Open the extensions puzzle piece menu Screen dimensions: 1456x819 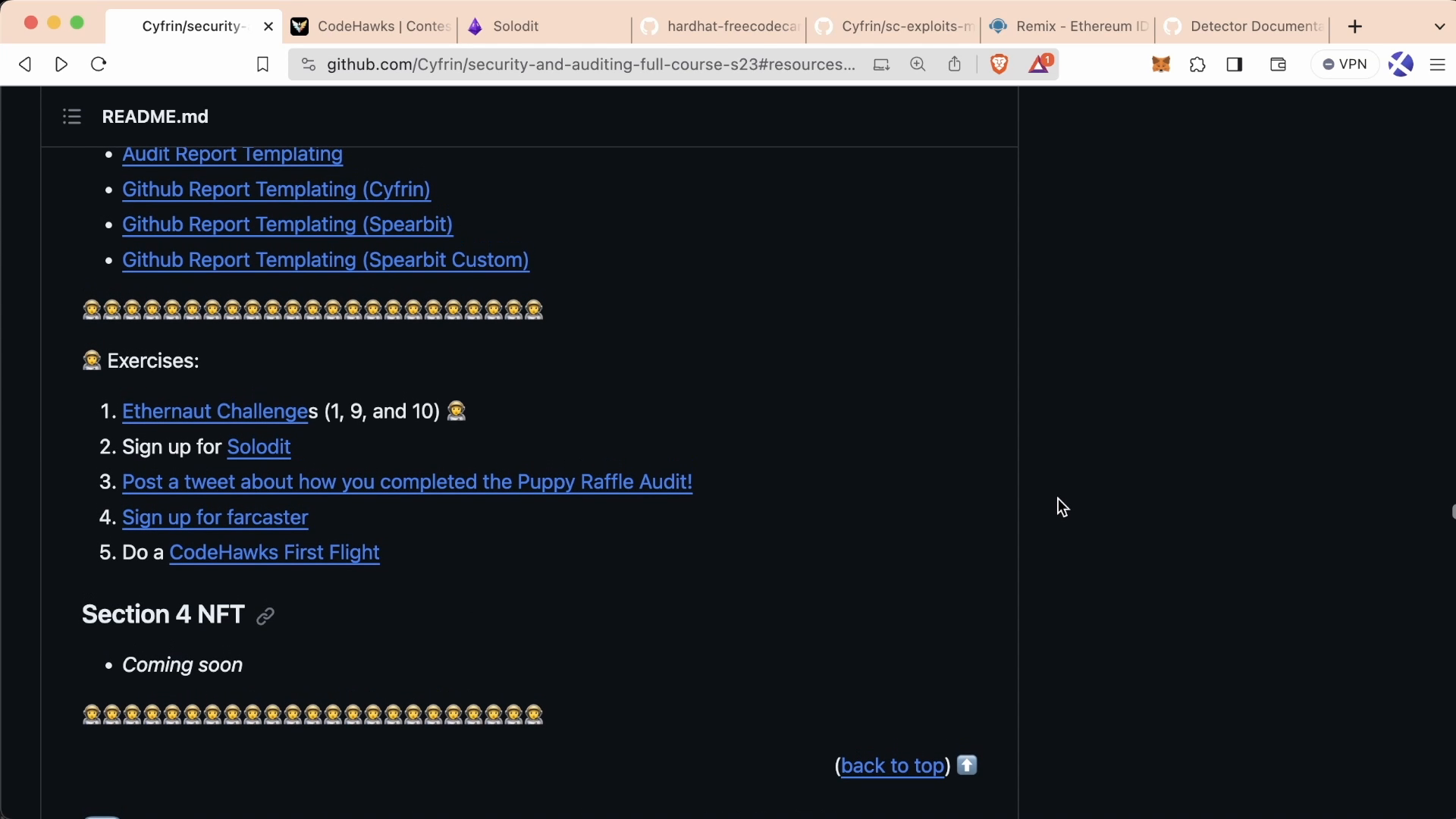1197,64
